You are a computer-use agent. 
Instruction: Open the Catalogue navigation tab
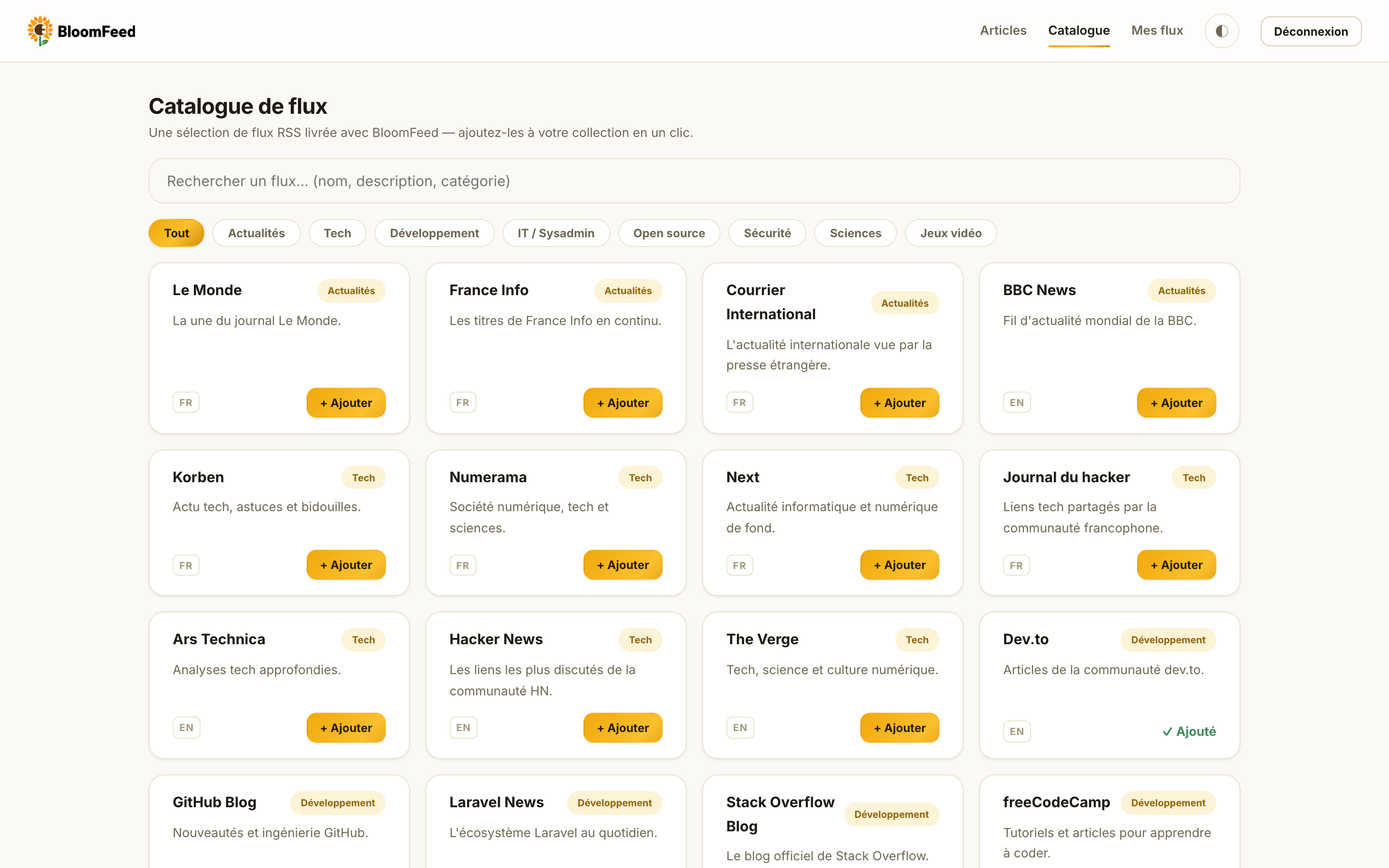[x=1078, y=30]
